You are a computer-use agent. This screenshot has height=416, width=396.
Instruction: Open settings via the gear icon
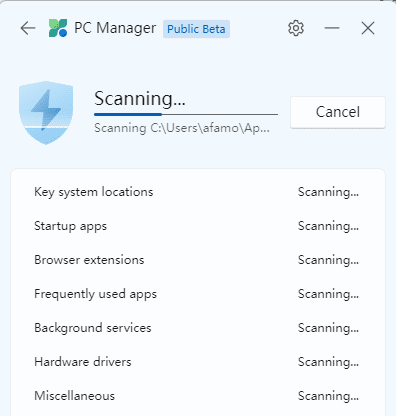click(x=296, y=28)
